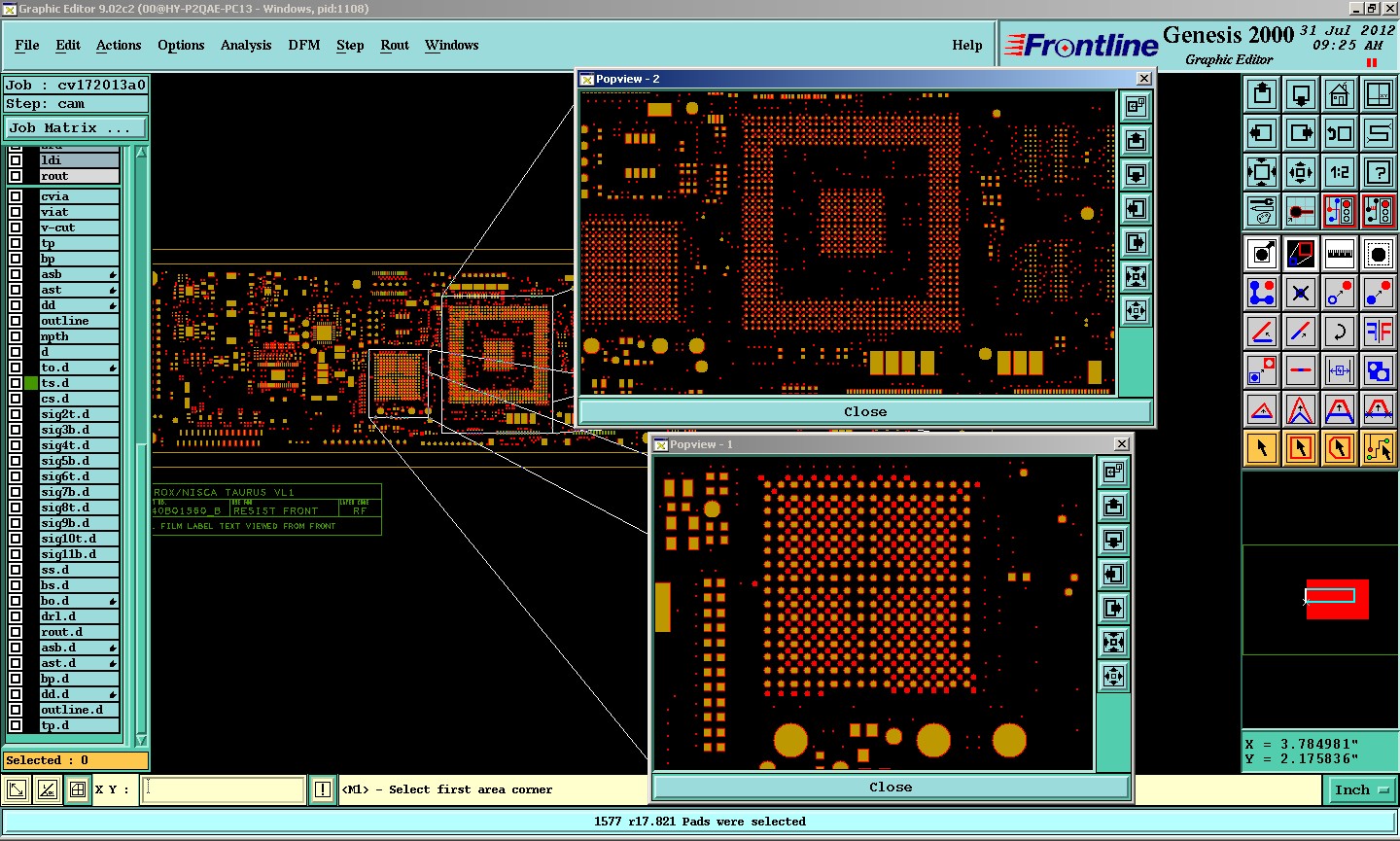Image resolution: width=1400 pixels, height=841 pixels.
Task: Toggle the checkbox for layer sig2t.d
Action: coord(16,414)
